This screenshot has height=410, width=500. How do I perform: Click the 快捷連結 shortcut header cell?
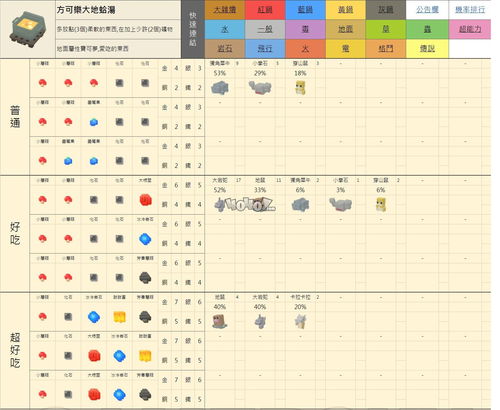193,29
